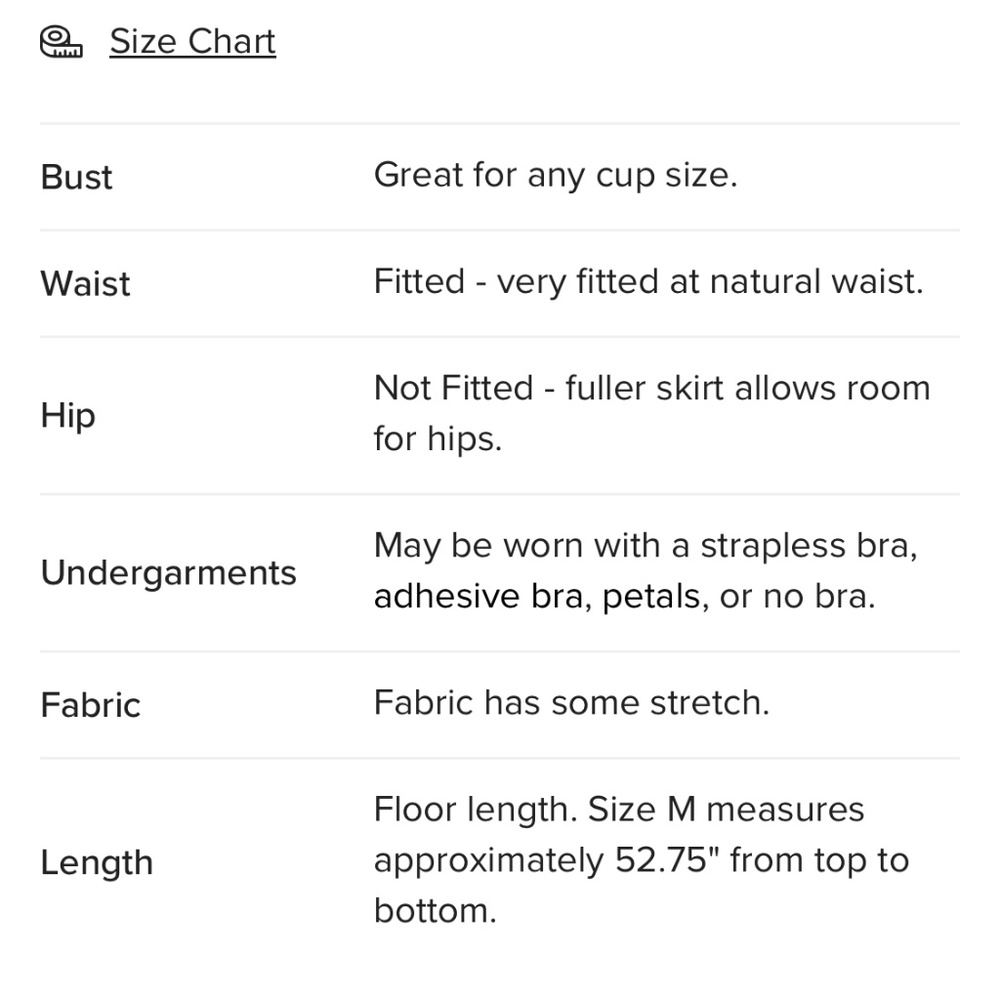Select the 'adhesive bra, petals, or no bra' line
The image size is (1000, 1000).
624,597
